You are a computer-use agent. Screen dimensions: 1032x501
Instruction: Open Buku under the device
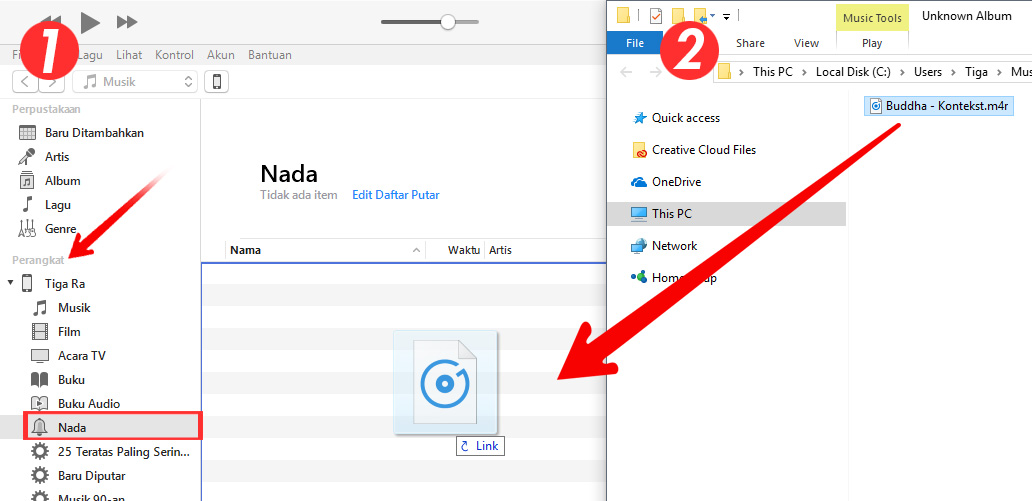tap(71, 380)
